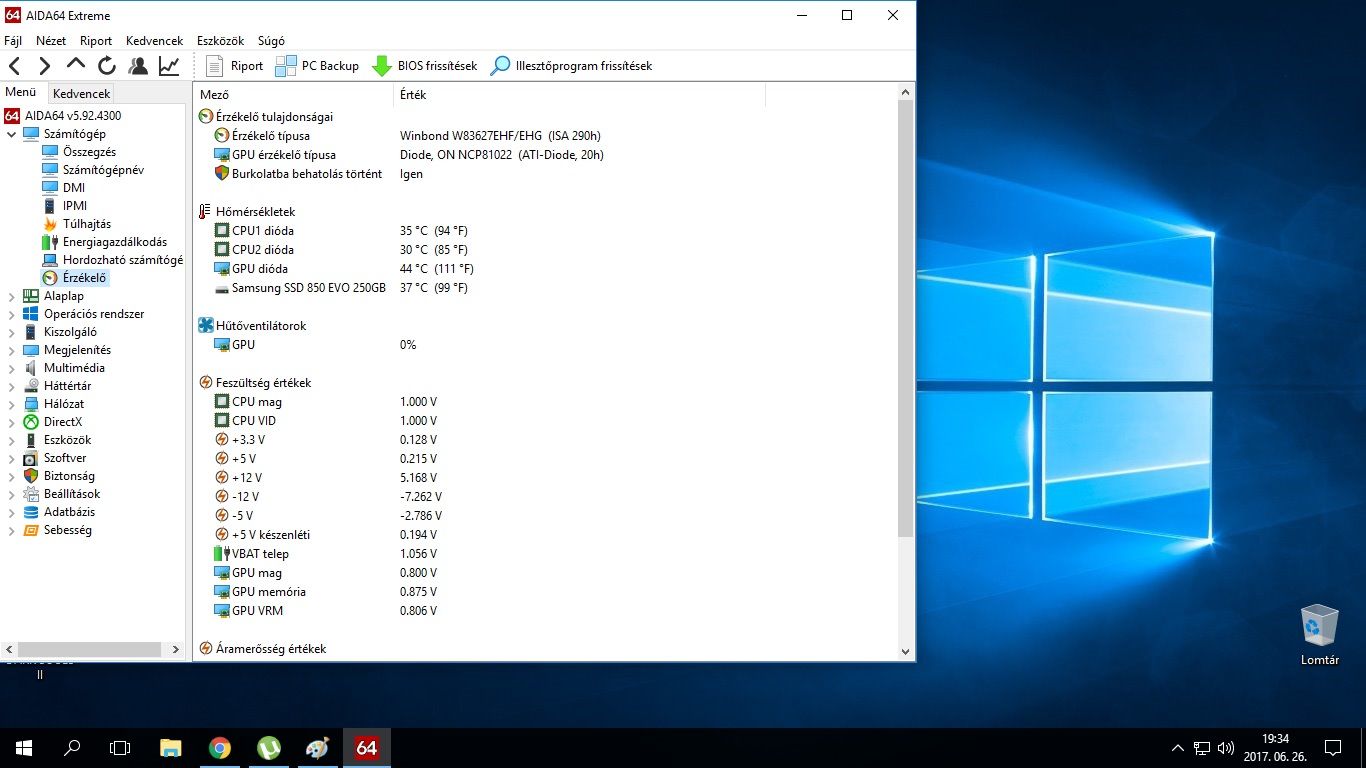
Task: Refresh the sensor page with the refresh icon
Action: pyautogui.click(x=107, y=66)
